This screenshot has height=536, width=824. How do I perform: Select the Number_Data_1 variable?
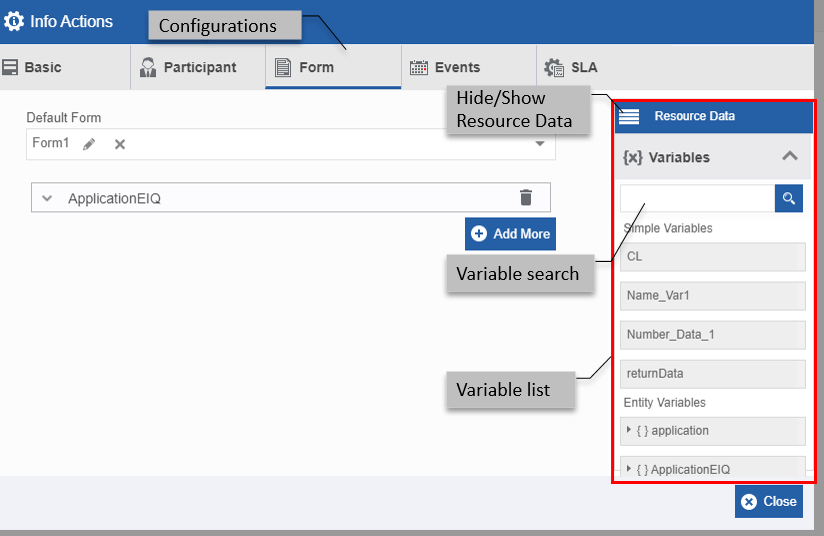(713, 335)
